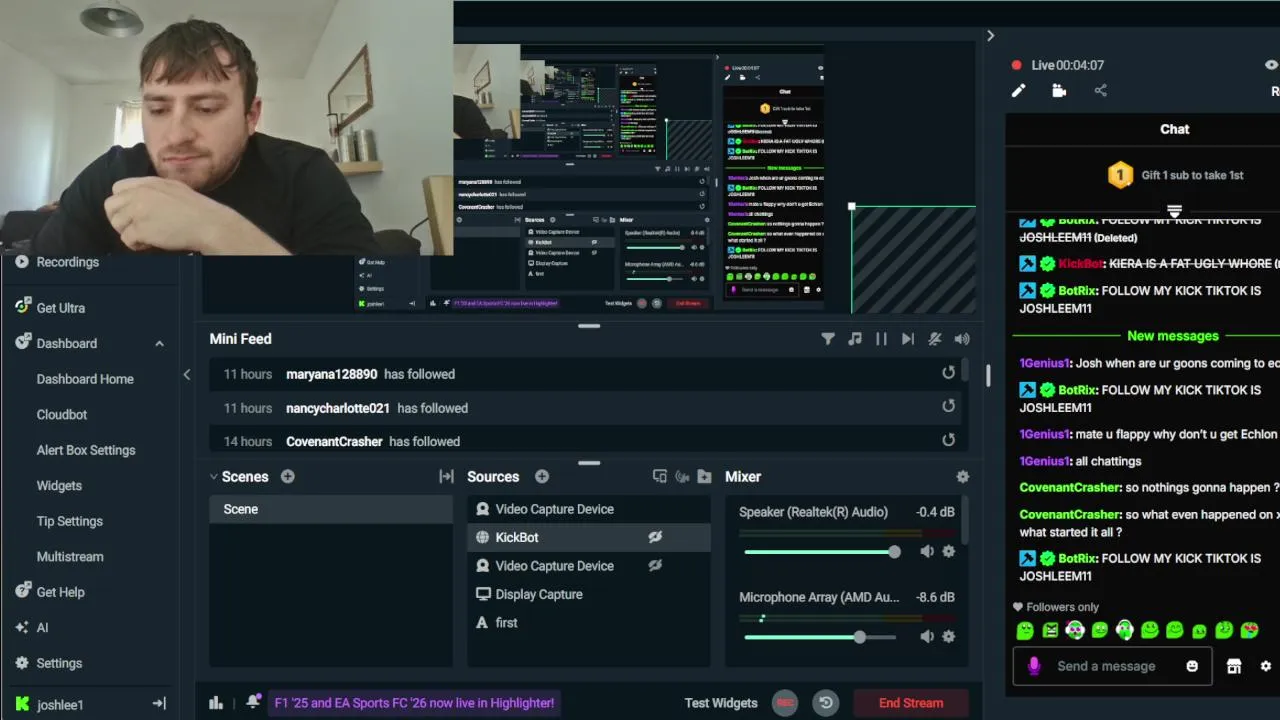Adjust the Speaker (Realtek) volume slider
Viewport: 1280px width, 720px height.
click(822, 552)
